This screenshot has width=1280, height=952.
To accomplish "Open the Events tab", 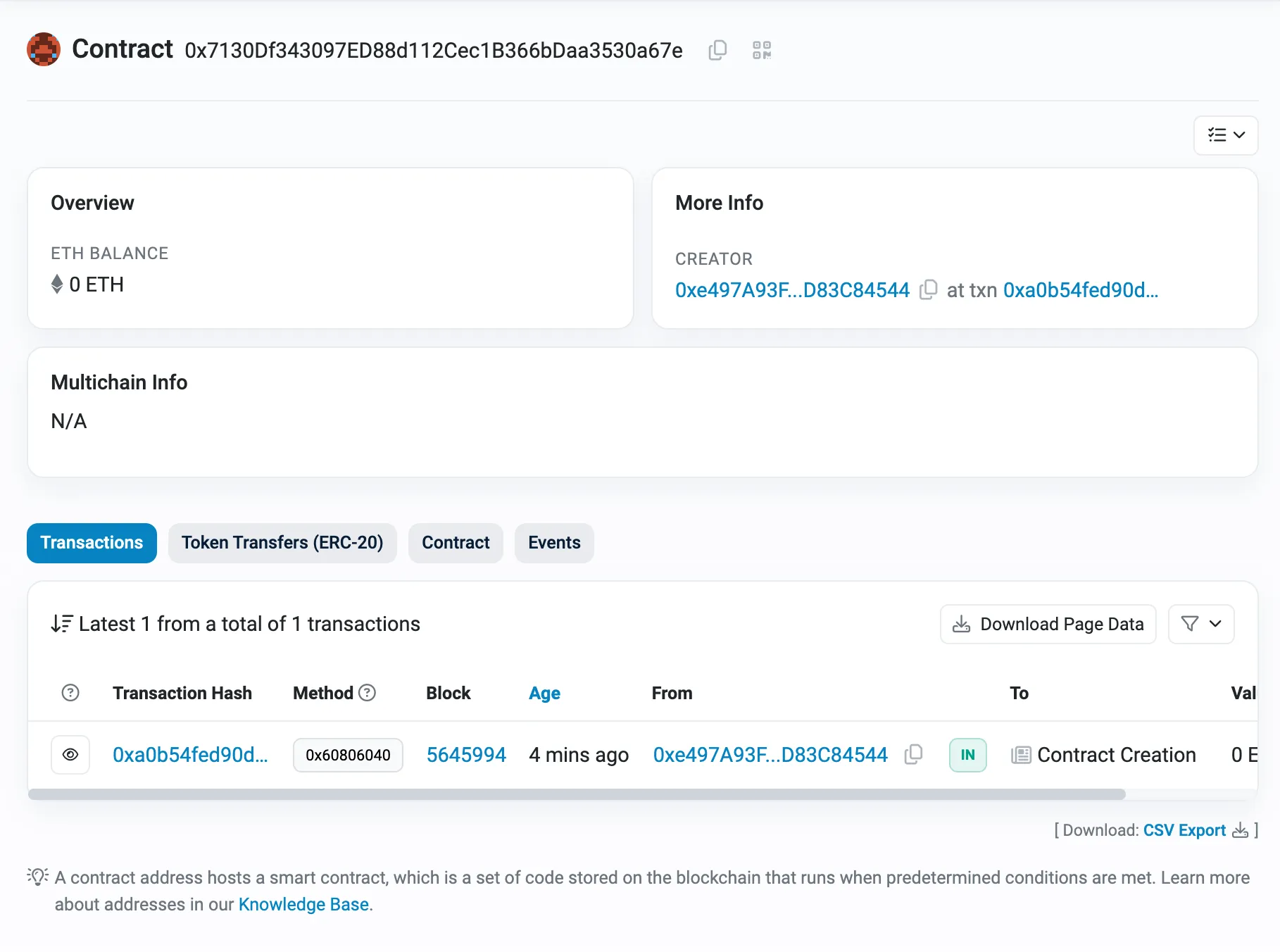I will coord(554,543).
